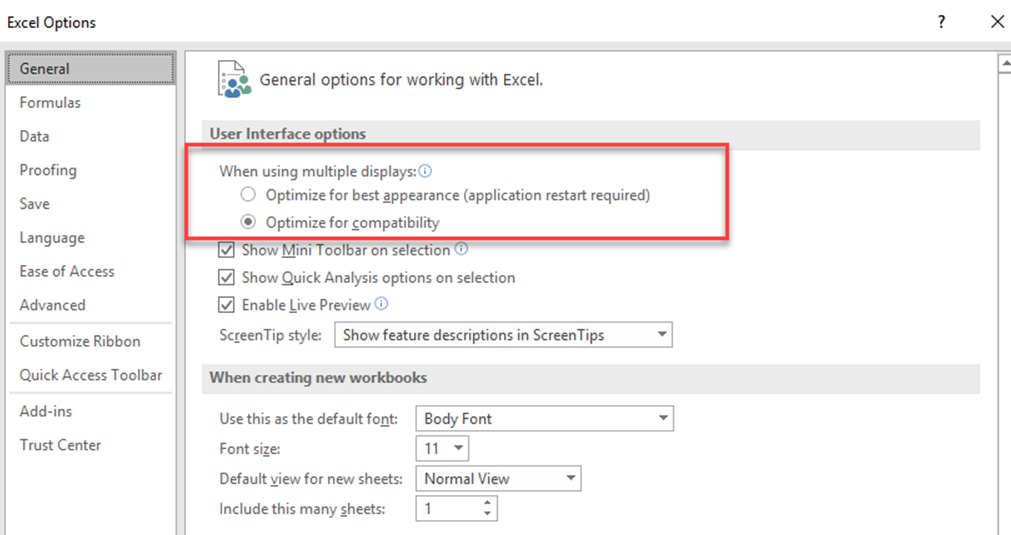Click info icon beside Enable Live Preview

click(381, 304)
